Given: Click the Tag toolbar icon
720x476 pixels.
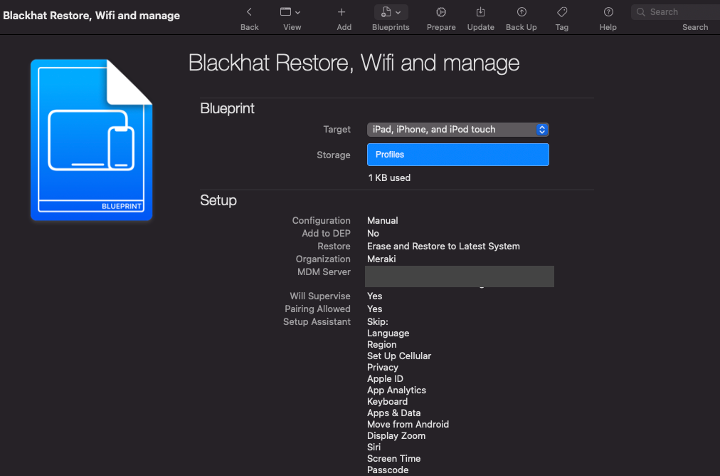Looking at the screenshot, I should click(562, 12).
